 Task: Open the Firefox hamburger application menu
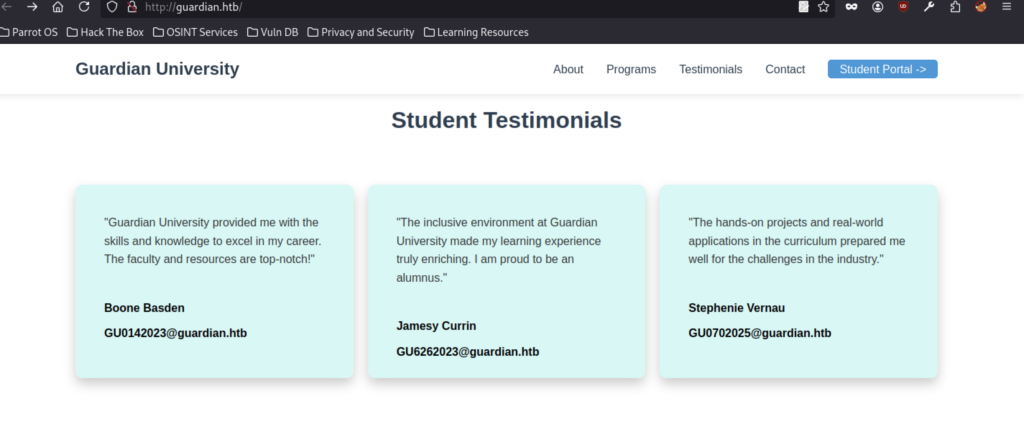(1007, 7)
